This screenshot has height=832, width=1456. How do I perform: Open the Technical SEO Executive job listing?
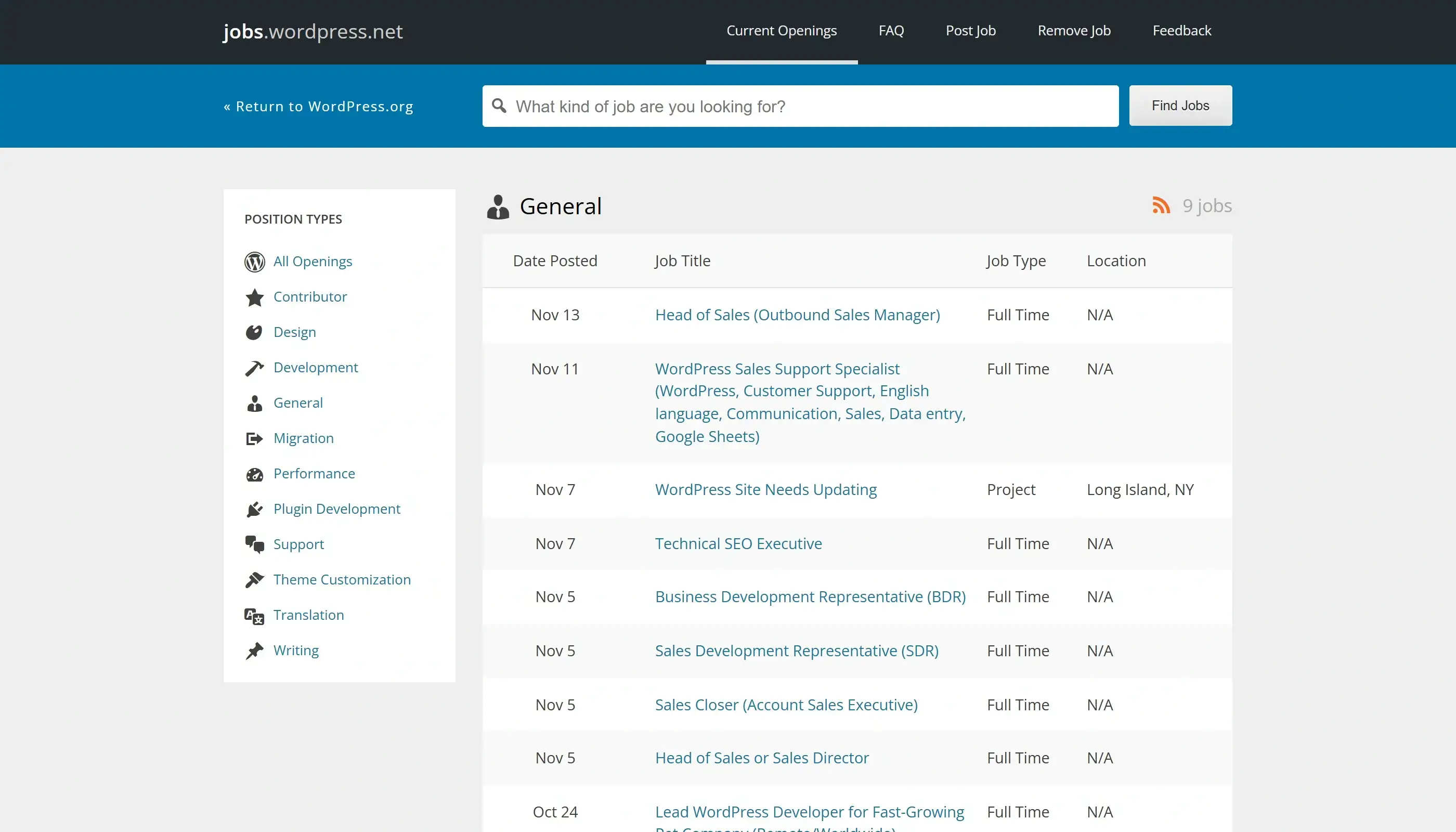point(738,543)
